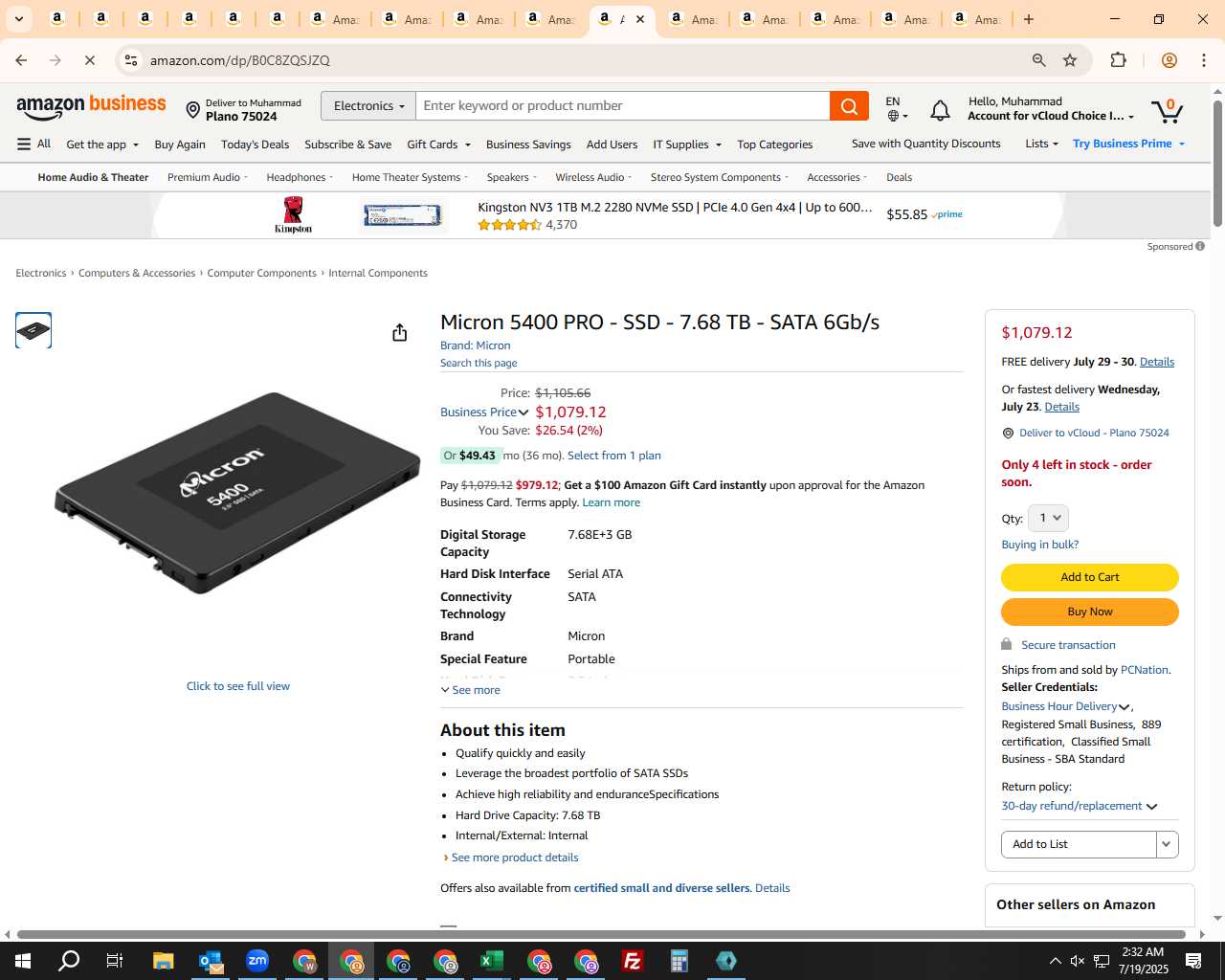The width and height of the screenshot is (1225, 980).
Task: Open Chrome three-dot menu
Action: [1204, 60]
